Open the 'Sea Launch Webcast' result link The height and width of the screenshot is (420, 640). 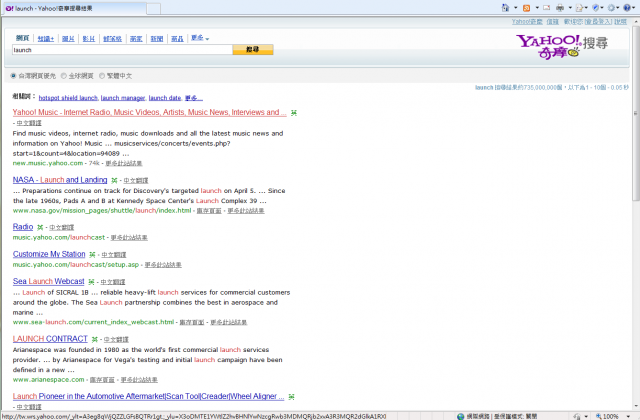pyautogui.click(x=49, y=282)
